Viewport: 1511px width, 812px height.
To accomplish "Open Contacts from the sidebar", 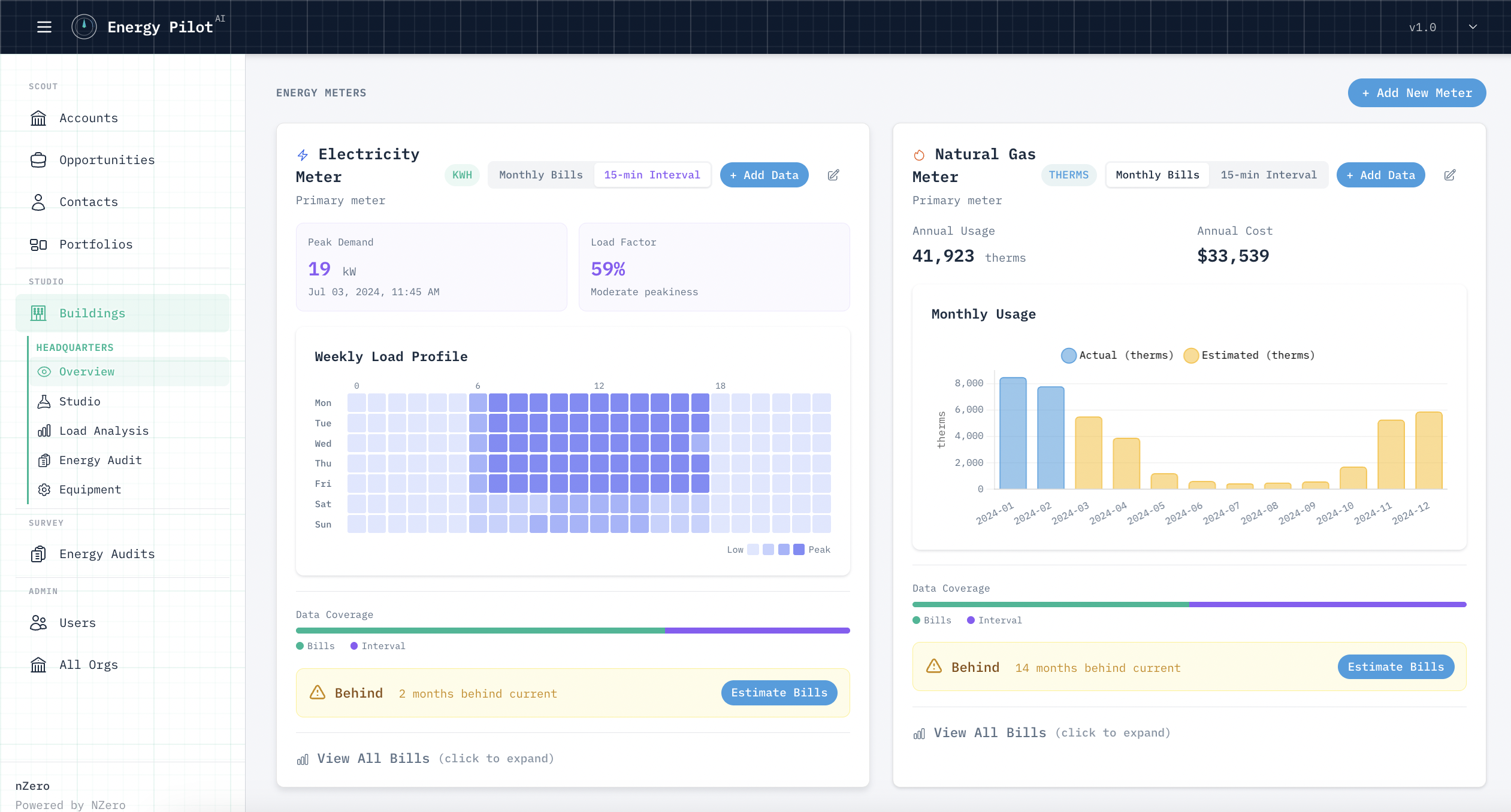I will click(x=38, y=202).
